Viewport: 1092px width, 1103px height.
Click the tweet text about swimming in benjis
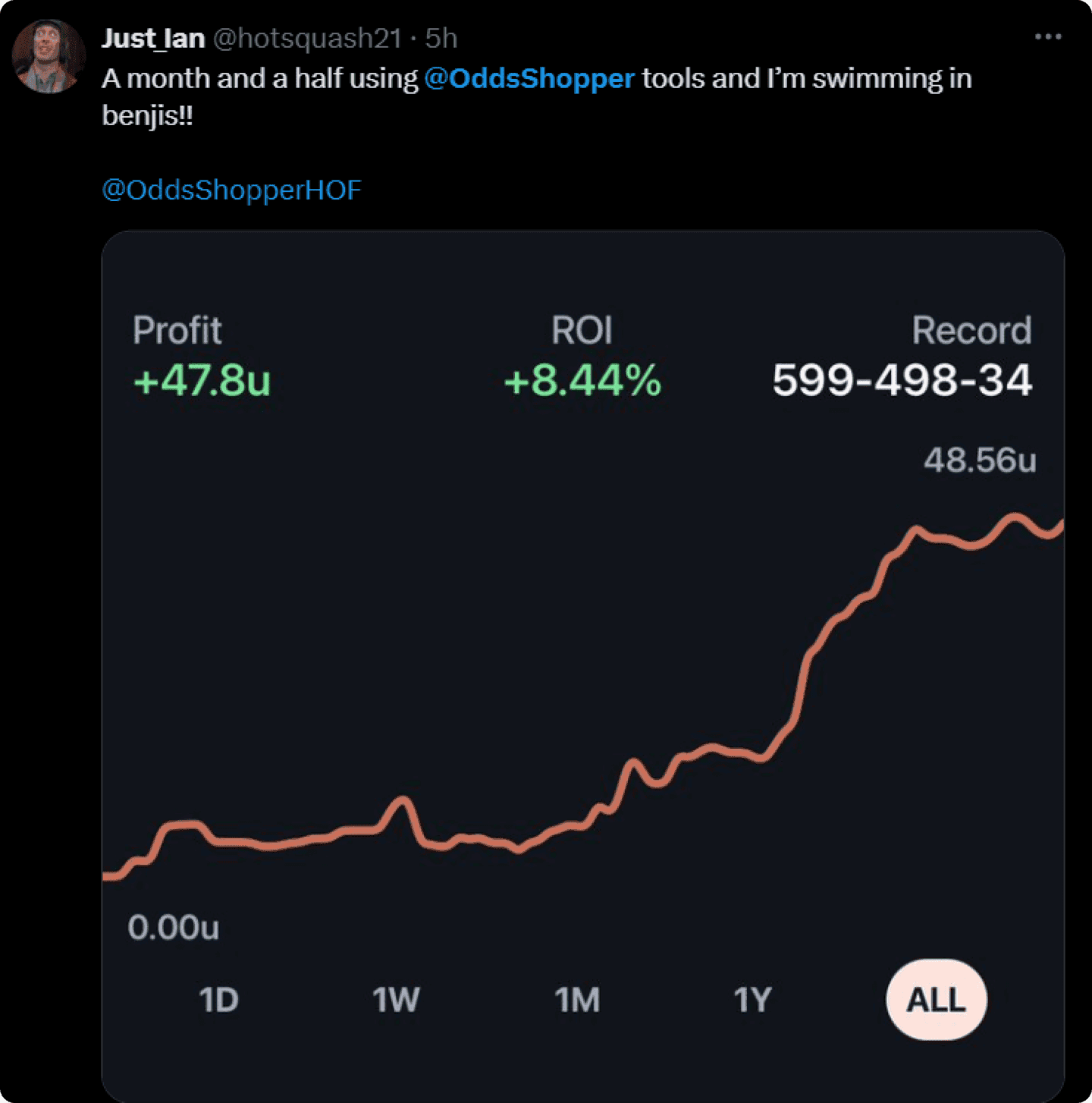coord(536,96)
